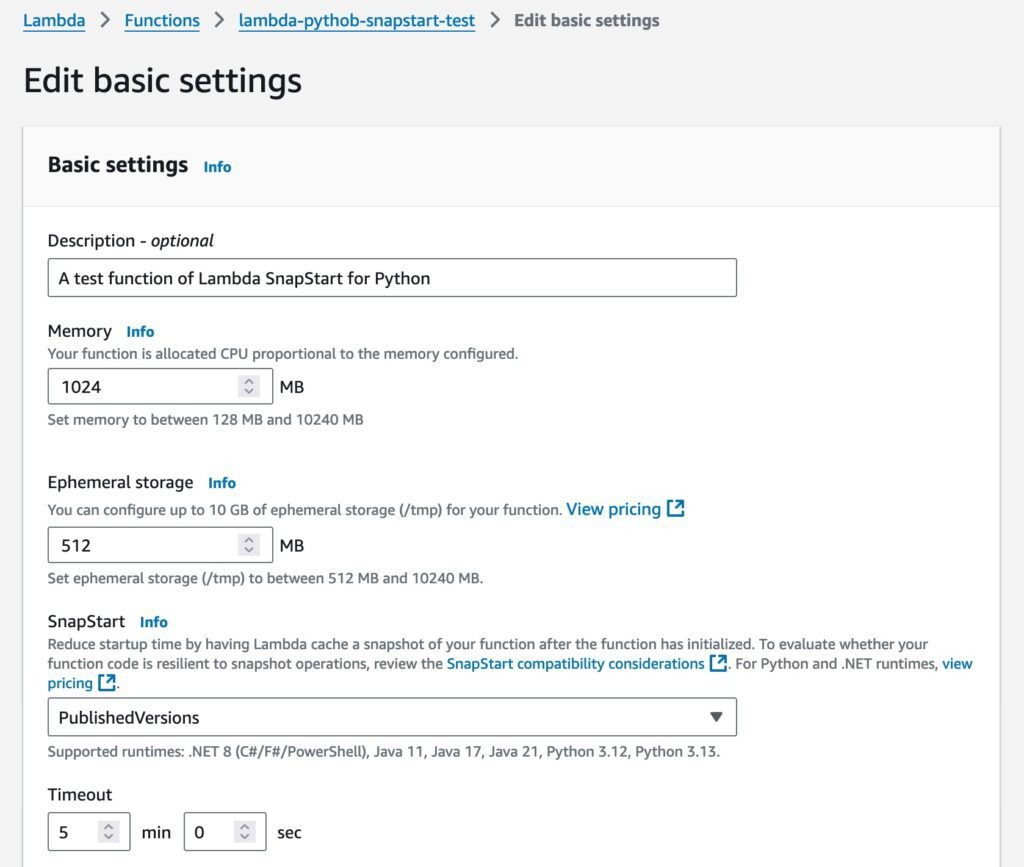Select the Memory value field showing 1024
The width and height of the screenshot is (1024, 867).
[x=140, y=386]
